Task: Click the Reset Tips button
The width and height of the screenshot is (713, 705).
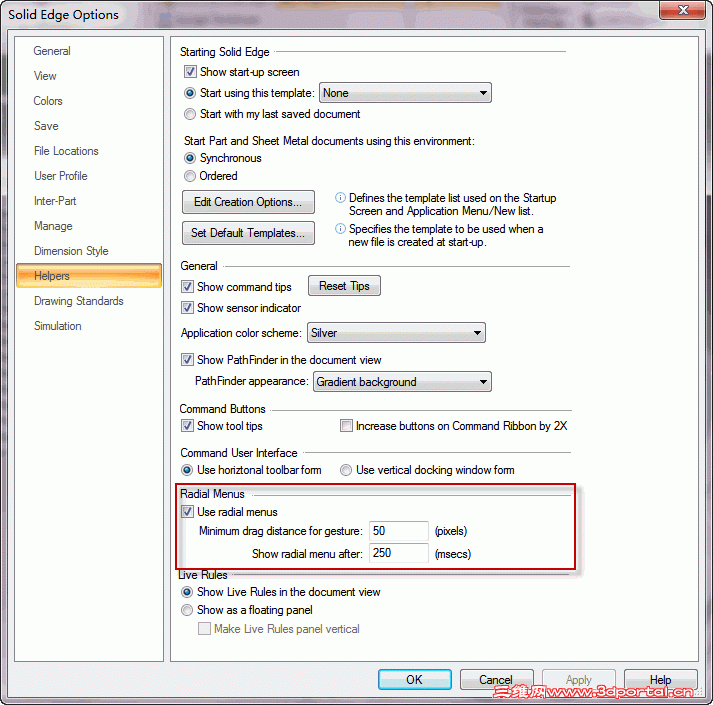Action: [344, 286]
